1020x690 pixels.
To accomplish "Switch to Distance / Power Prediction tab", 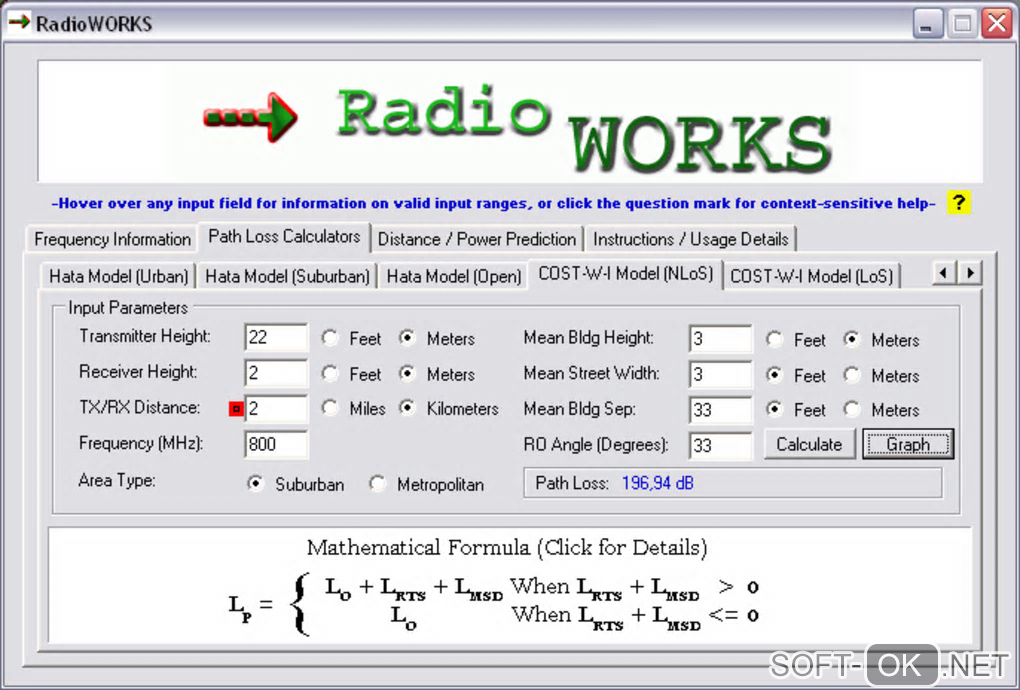I will [x=477, y=239].
